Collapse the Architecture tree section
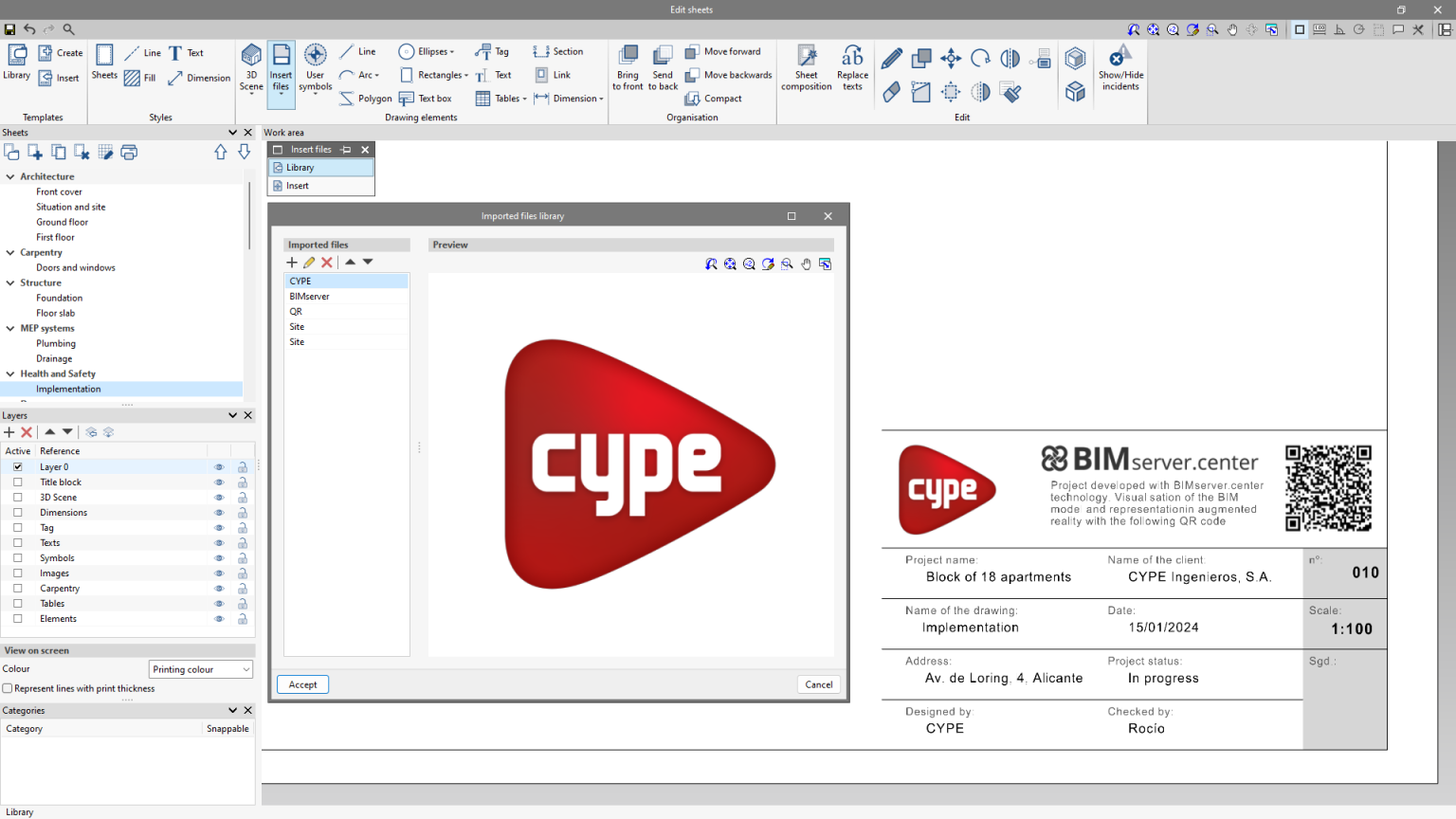 coord(9,175)
